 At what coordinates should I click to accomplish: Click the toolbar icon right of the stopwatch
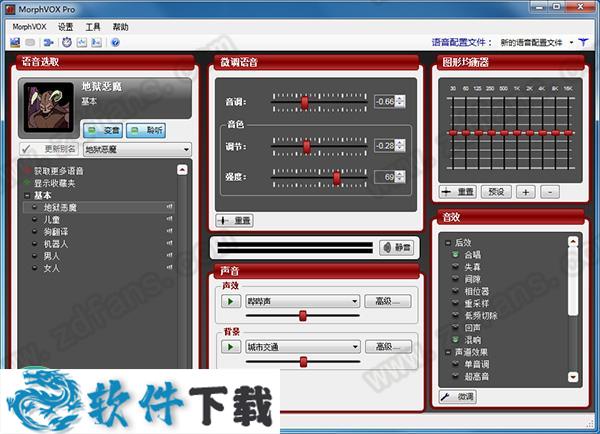82,42
